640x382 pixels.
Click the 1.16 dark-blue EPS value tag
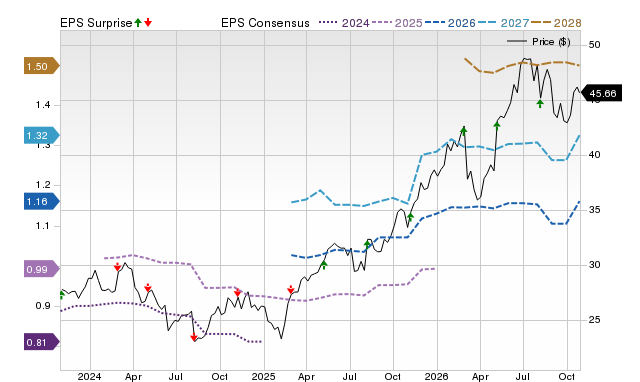42,201
